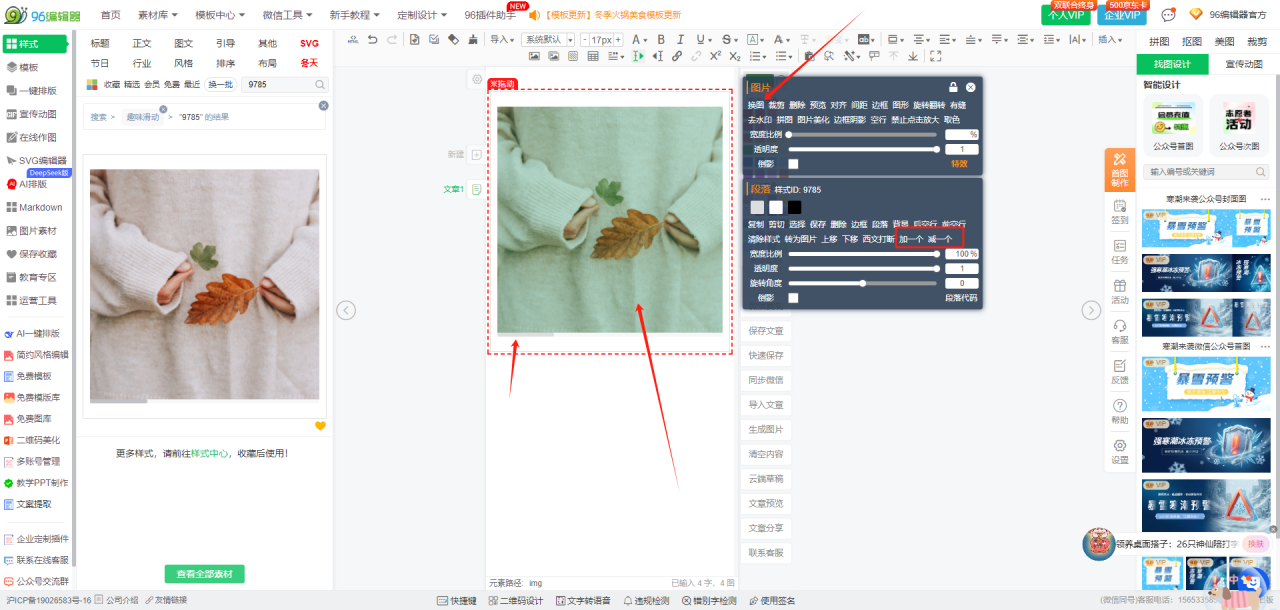Expand the 素材库 dropdown menu
The image size is (1280, 610).
(158, 15)
